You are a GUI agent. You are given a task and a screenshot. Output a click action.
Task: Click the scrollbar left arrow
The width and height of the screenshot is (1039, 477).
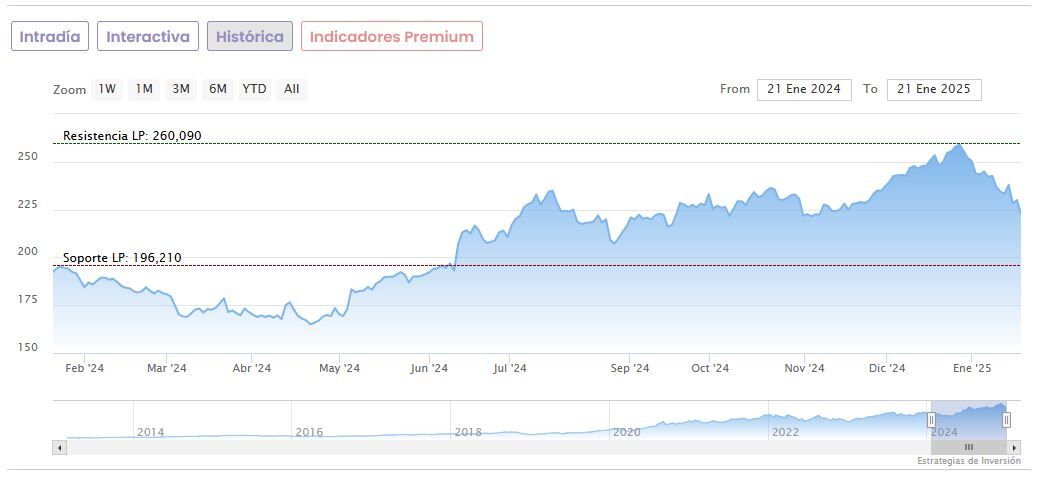pyautogui.click(x=59, y=447)
